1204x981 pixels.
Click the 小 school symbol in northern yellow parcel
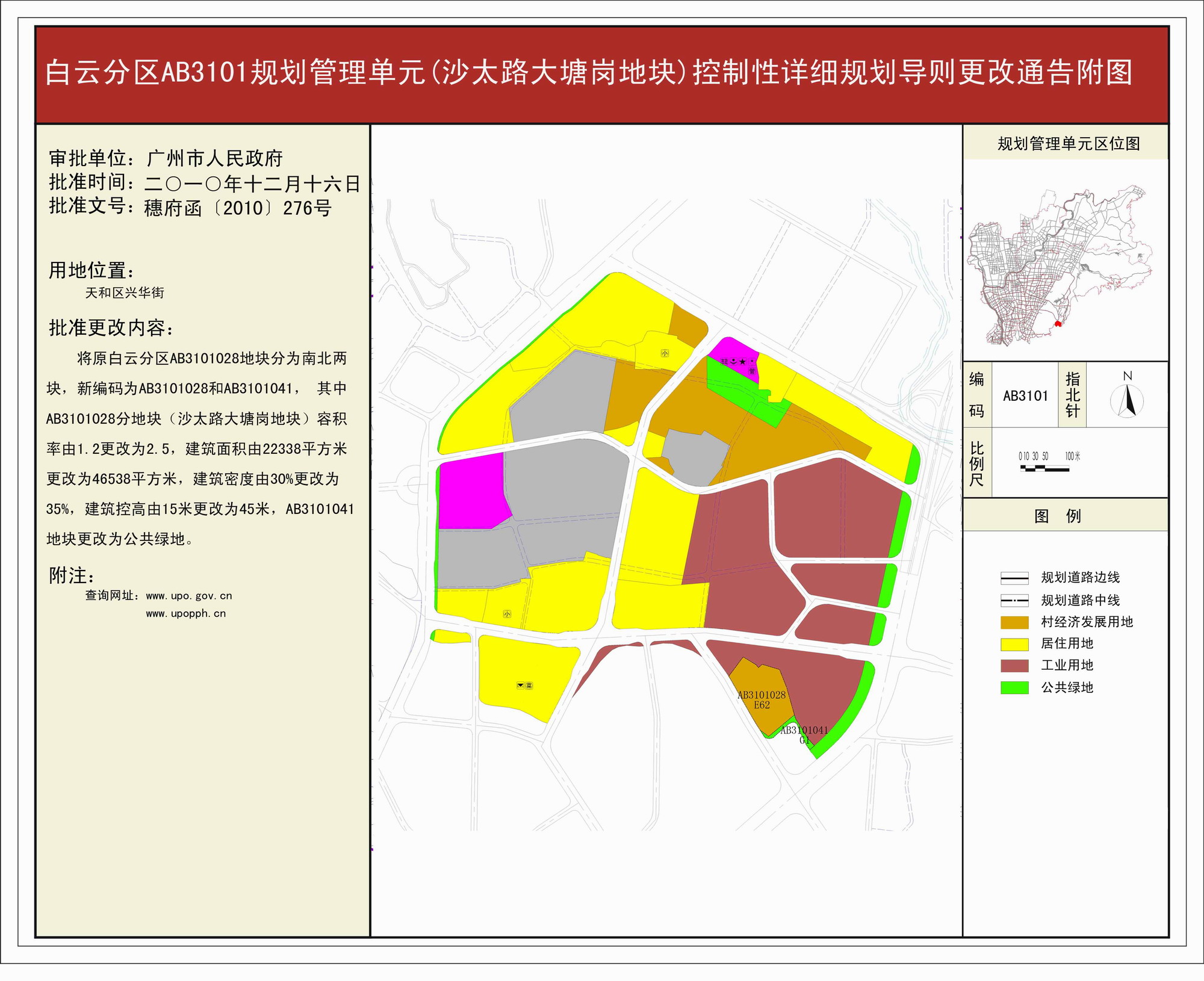[665, 353]
